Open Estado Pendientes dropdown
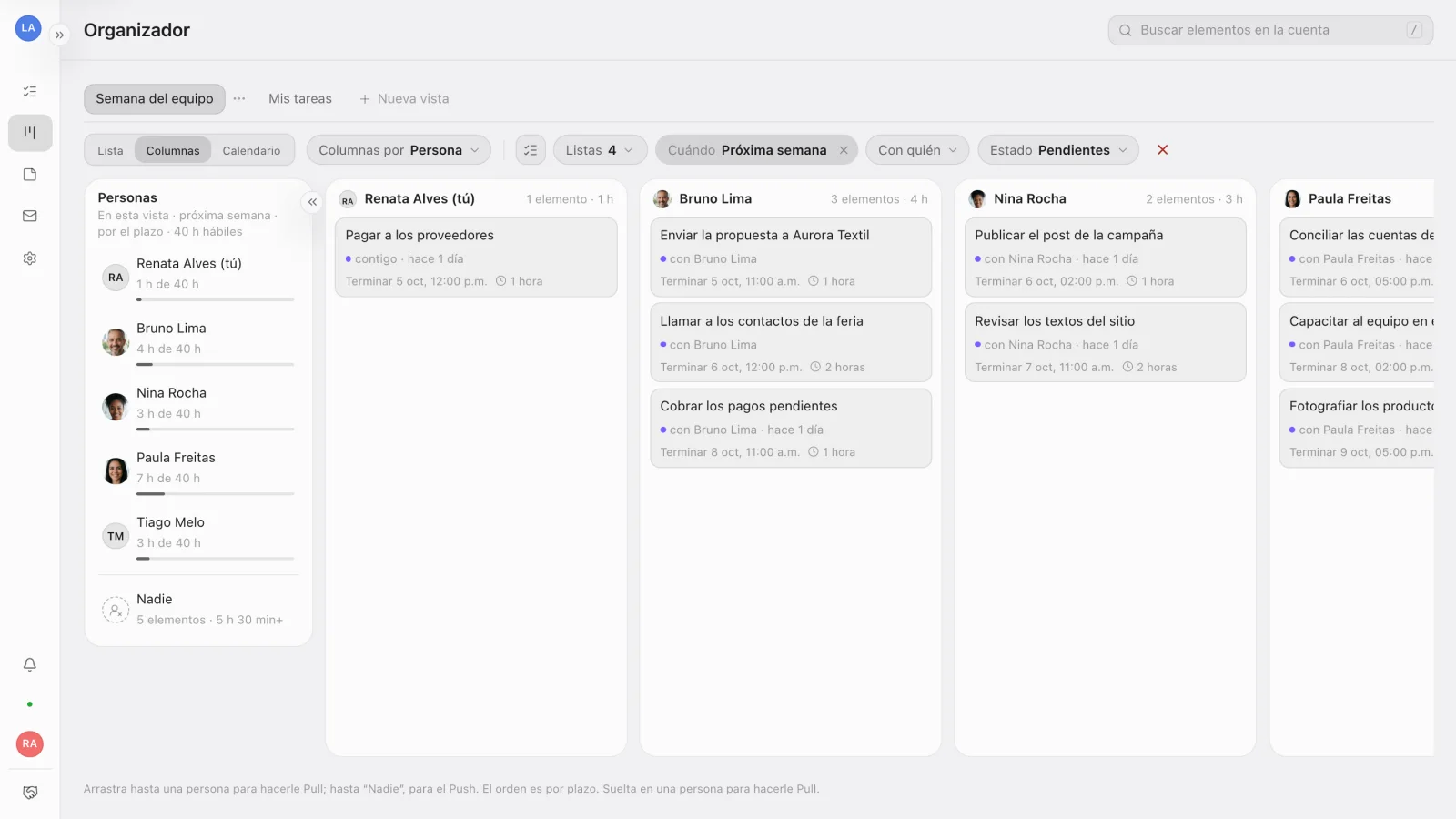 click(x=1058, y=150)
